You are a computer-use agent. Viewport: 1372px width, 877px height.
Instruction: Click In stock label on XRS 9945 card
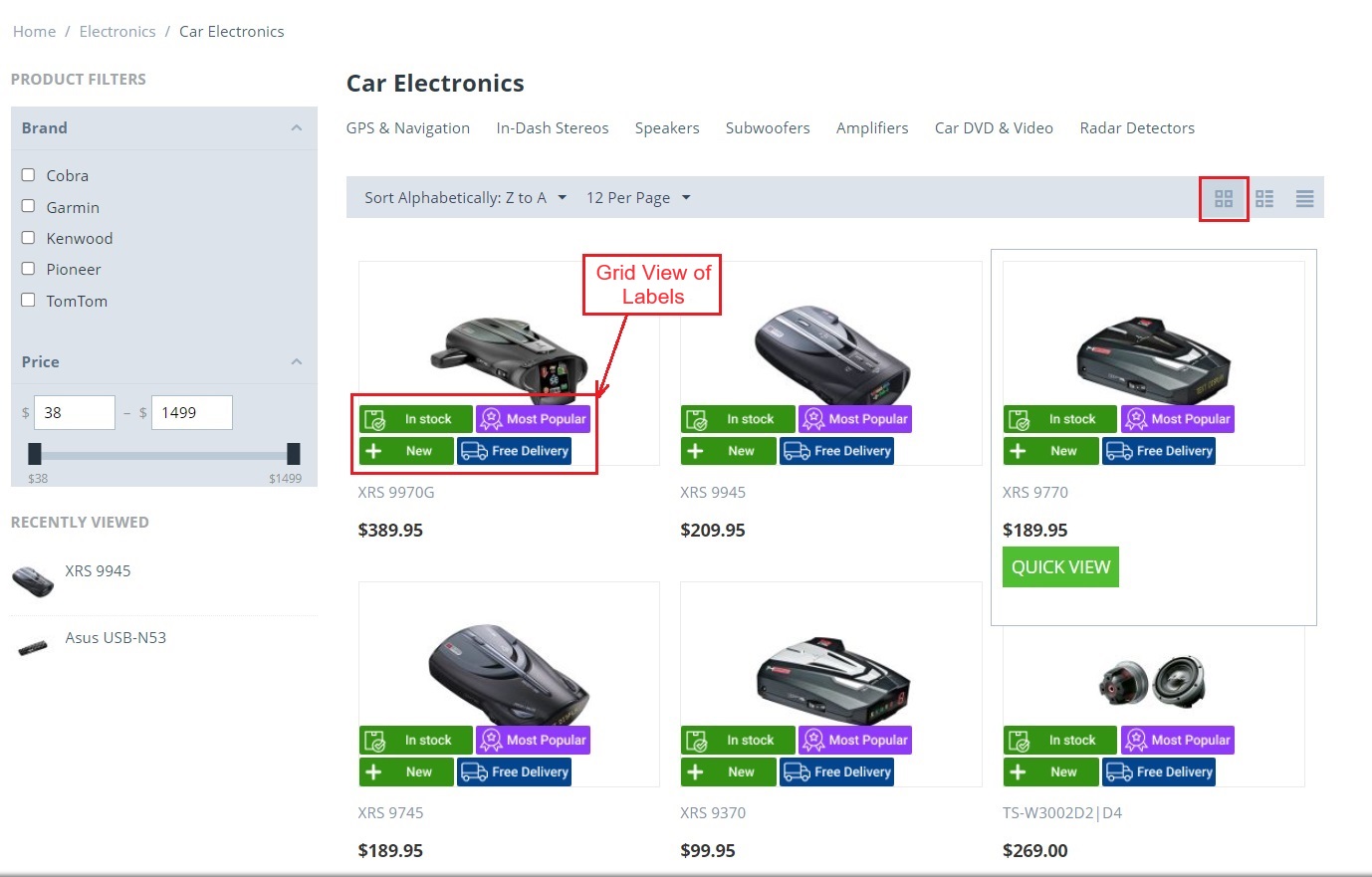click(738, 419)
